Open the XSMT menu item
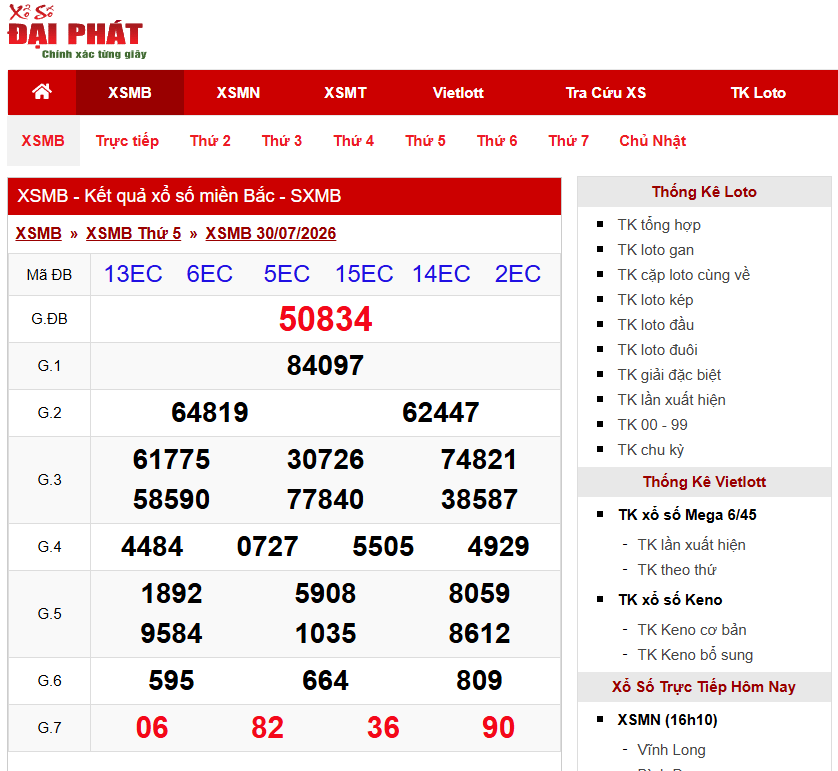838x771 pixels. click(345, 92)
